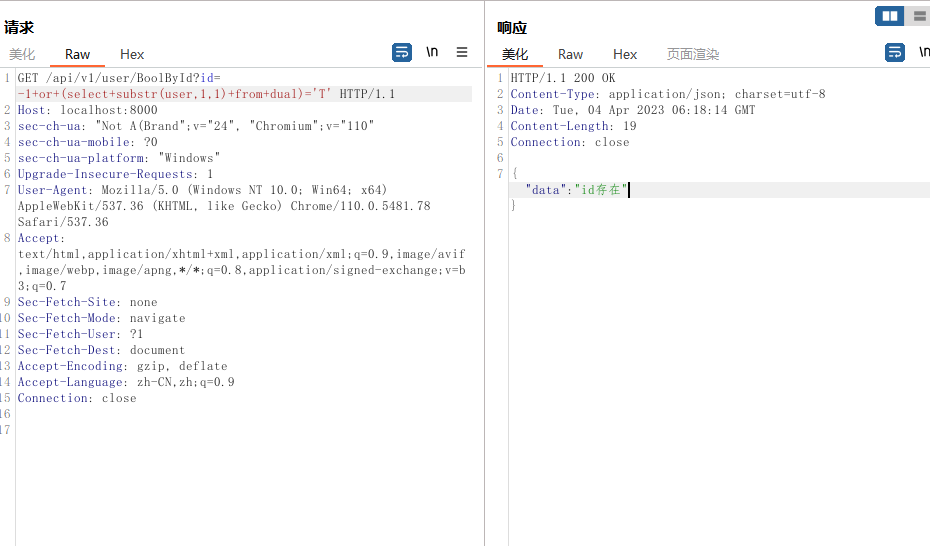The image size is (930, 546).
Task: Open request 美化 (Pretty) tab
Action: point(22,54)
